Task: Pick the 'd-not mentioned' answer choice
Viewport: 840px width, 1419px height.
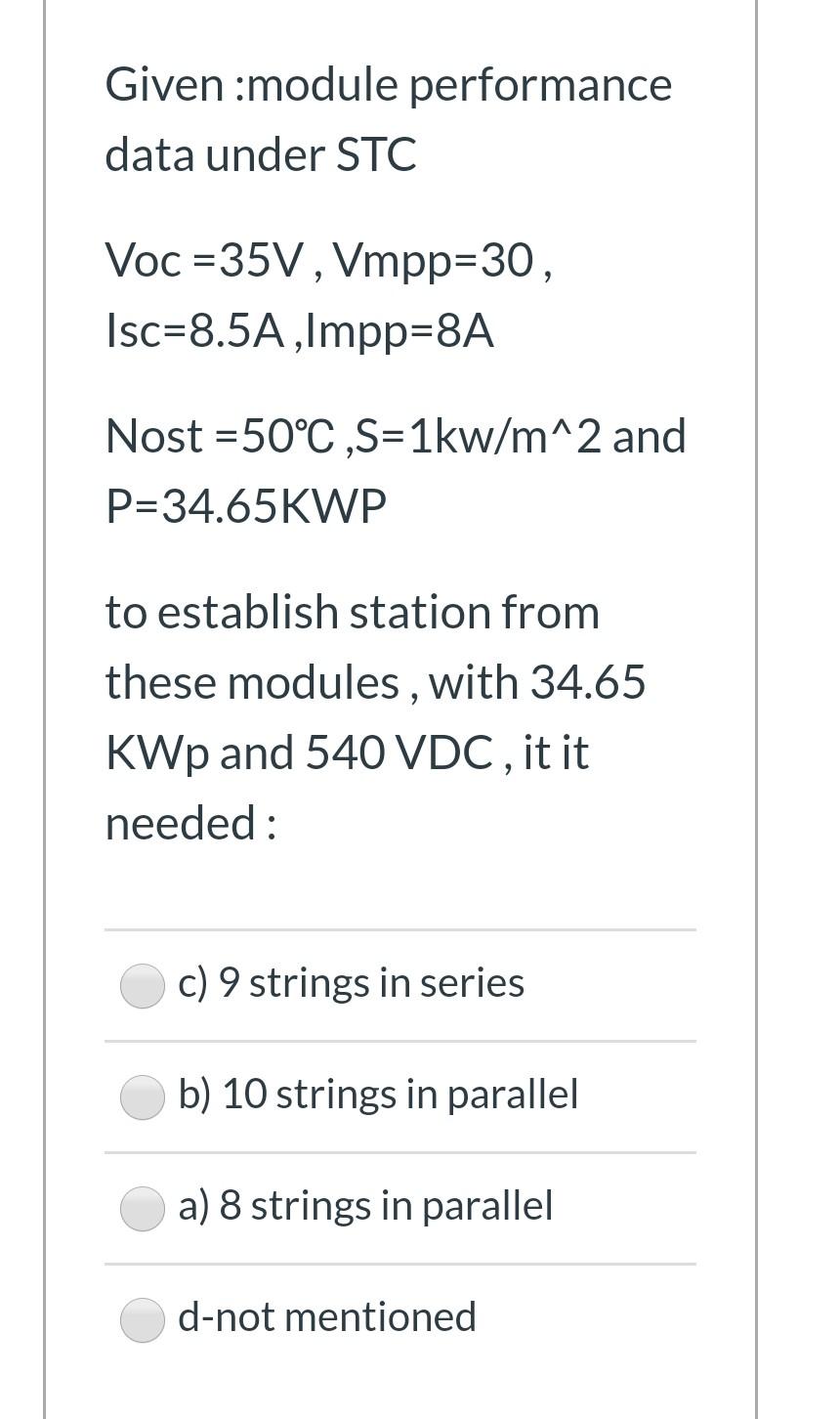Action: pyautogui.click(x=327, y=1317)
